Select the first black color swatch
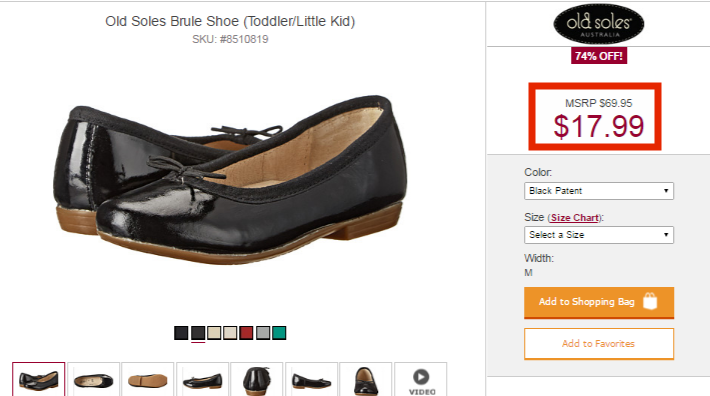 [181, 333]
